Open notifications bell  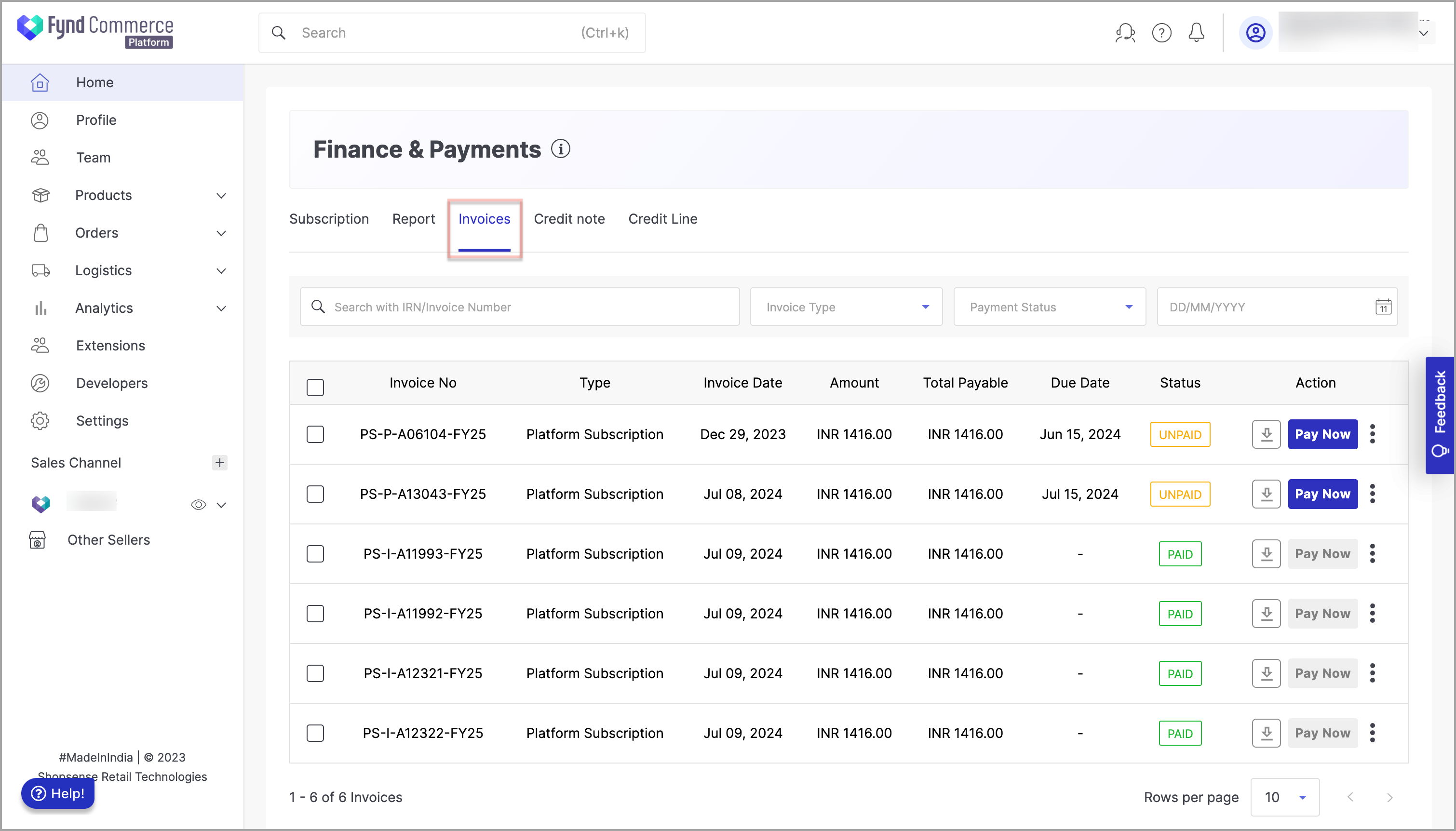pos(1196,33)
